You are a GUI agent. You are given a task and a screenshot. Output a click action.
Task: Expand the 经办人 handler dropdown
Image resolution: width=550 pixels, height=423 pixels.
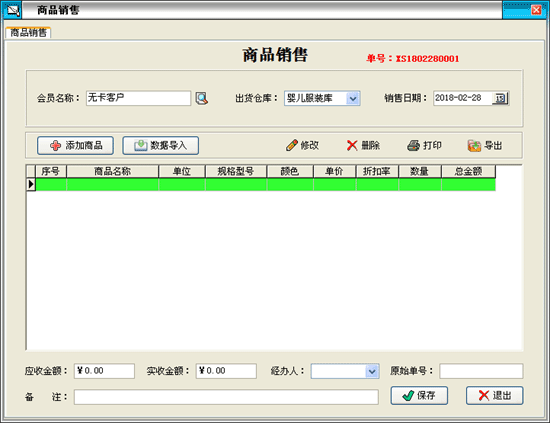pyautogui.click(x=372, y=371)
